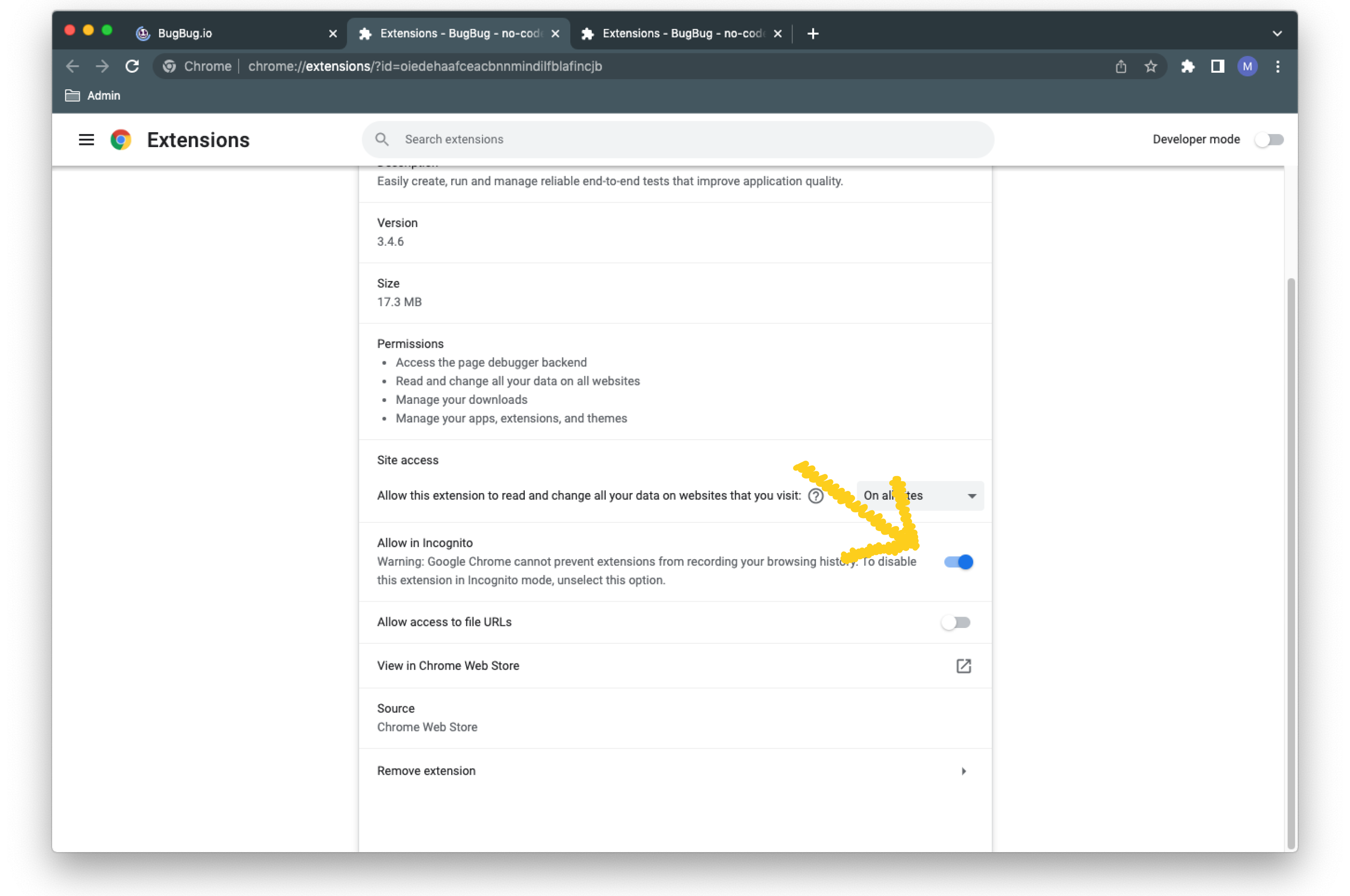Viewport: 1350px width, 896px height.
Task: Toggle Developer mode switch
Action: (x=1269, y=139)
